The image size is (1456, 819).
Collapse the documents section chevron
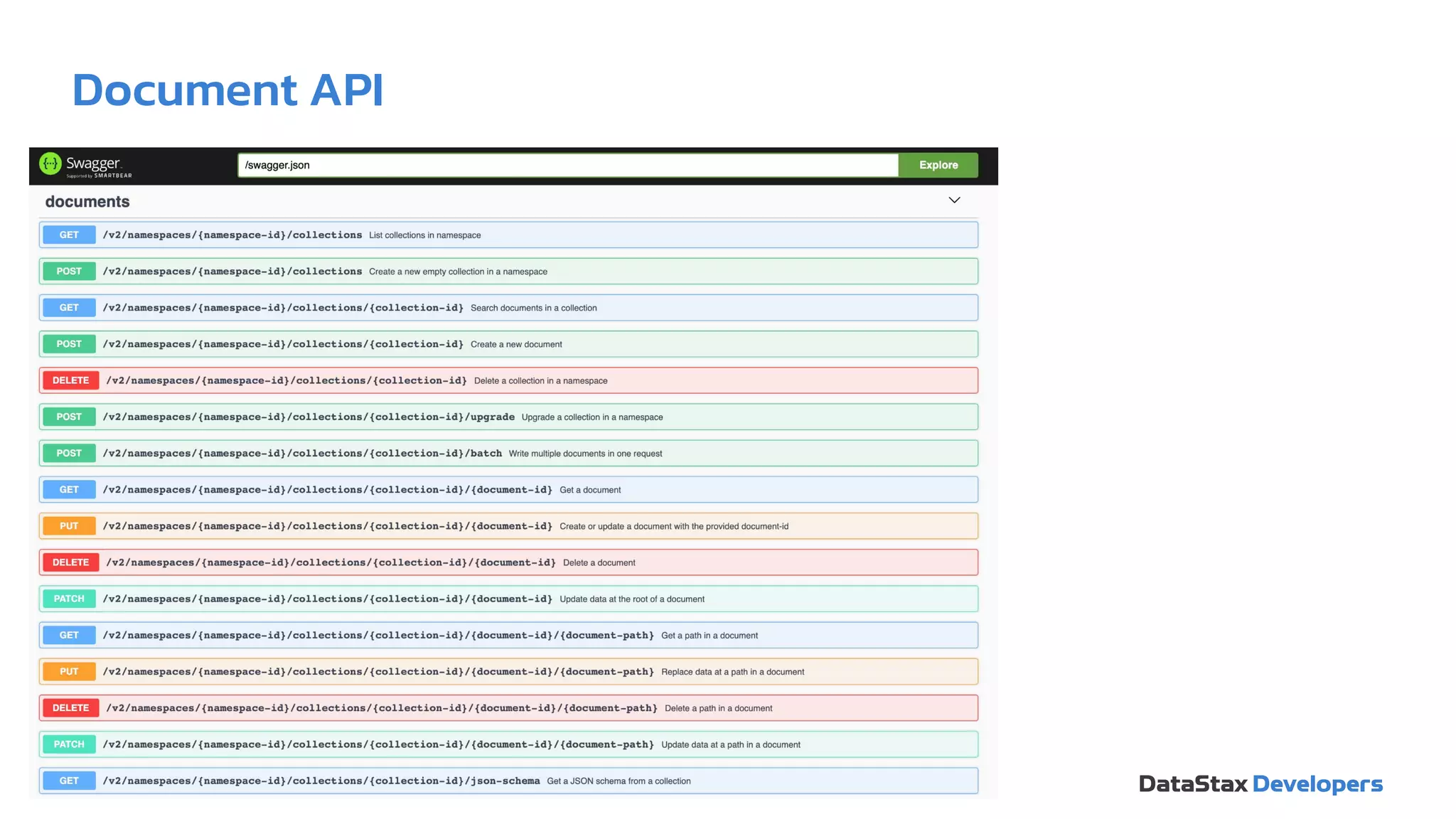point(954,200)
